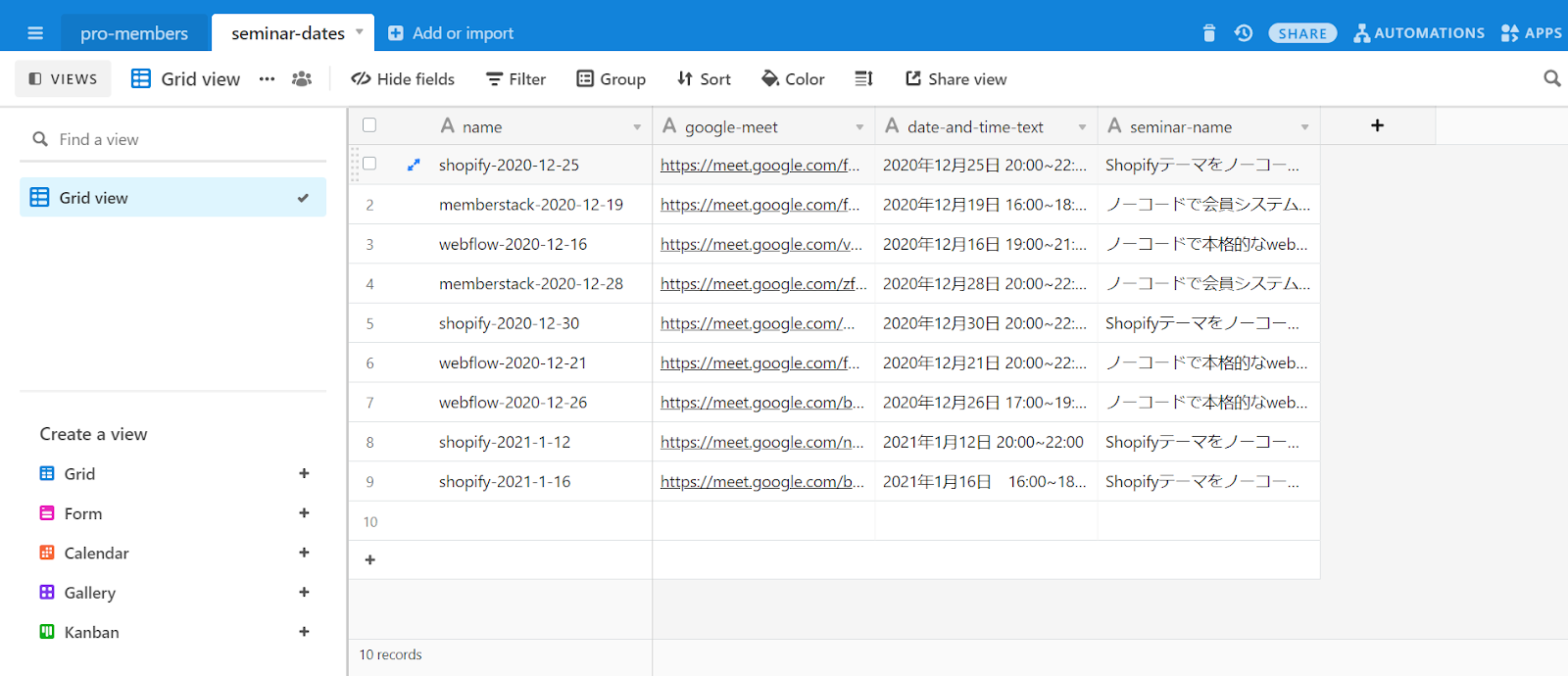Click the SHARE button

tap(1302, 33)
